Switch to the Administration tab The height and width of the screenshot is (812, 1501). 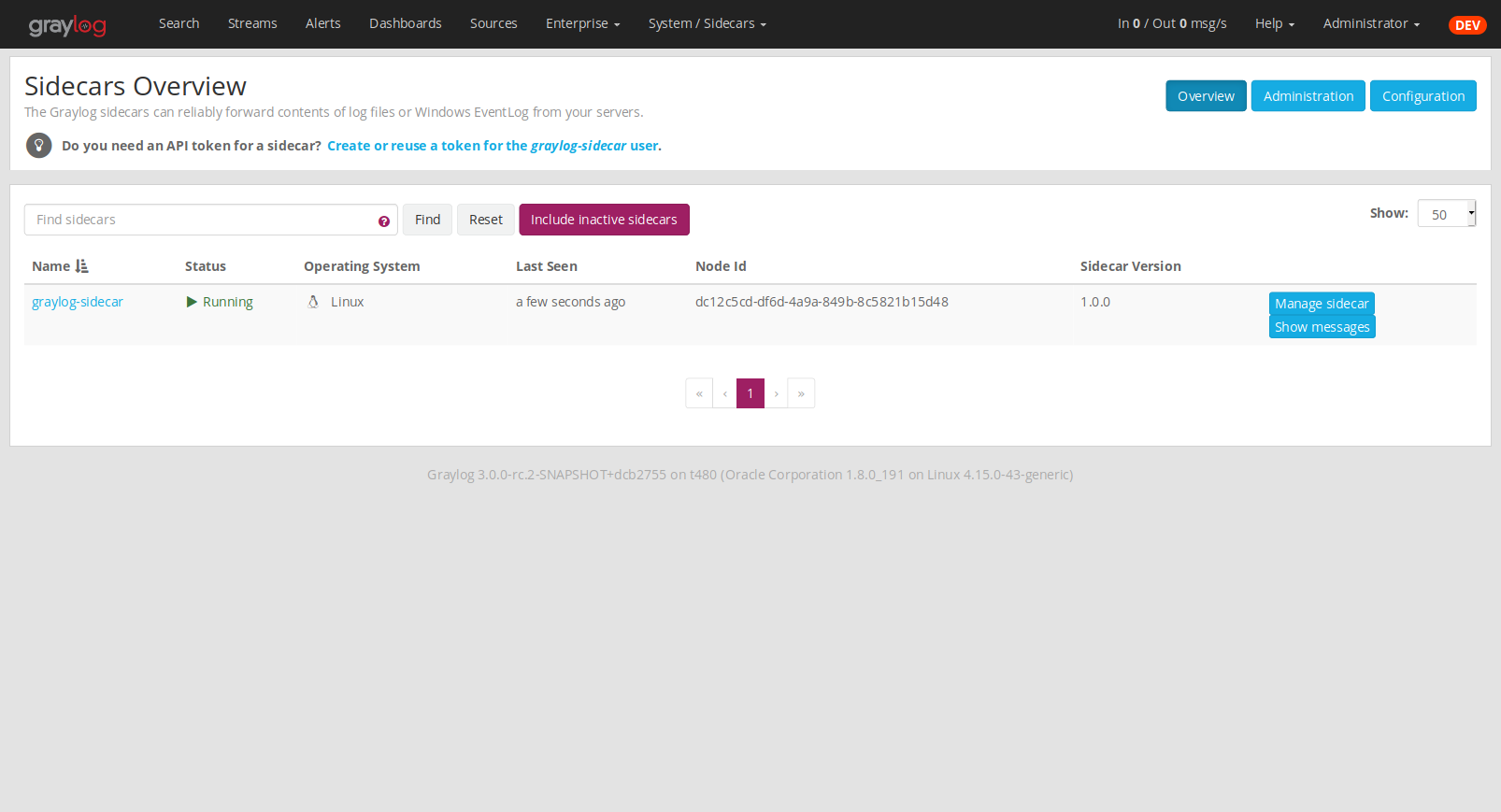[1308, 96]
